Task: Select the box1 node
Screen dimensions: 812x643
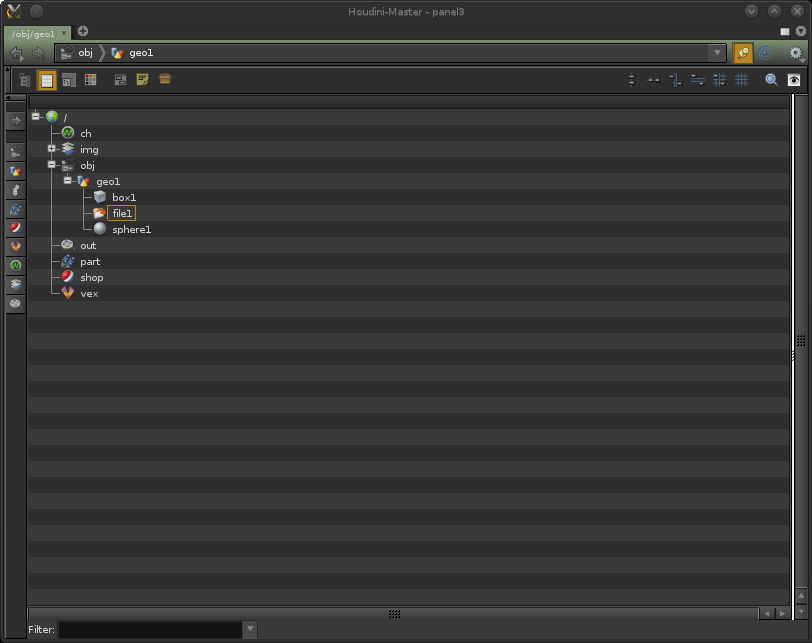Action: pos(124,198)
